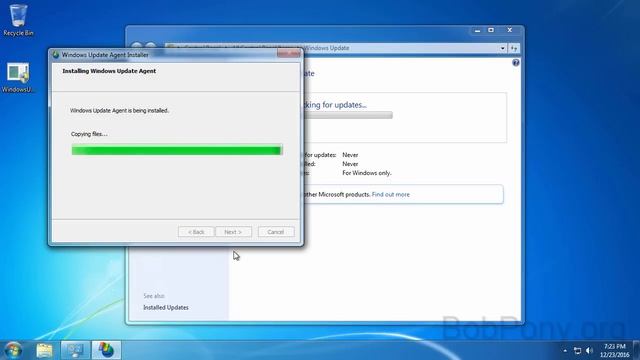Viewport: 640px width, 360px height.
Task: Click the checking for updates progress bar
Action: 348,115
